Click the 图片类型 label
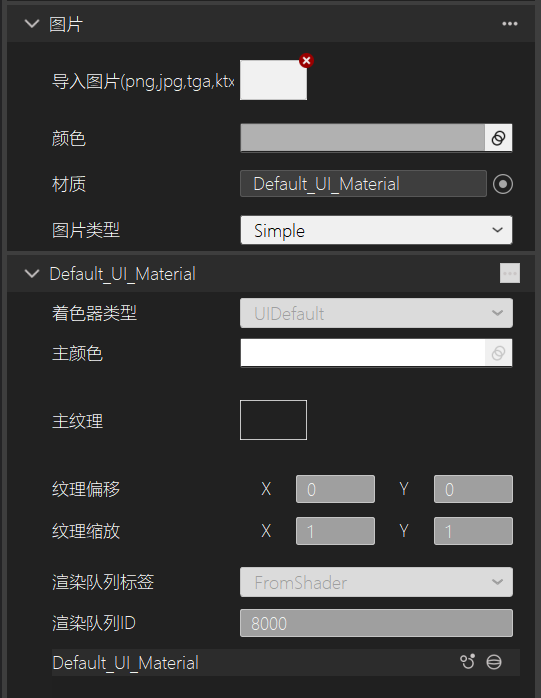This screenshot has width=541, height=698. tap(85, 230)
